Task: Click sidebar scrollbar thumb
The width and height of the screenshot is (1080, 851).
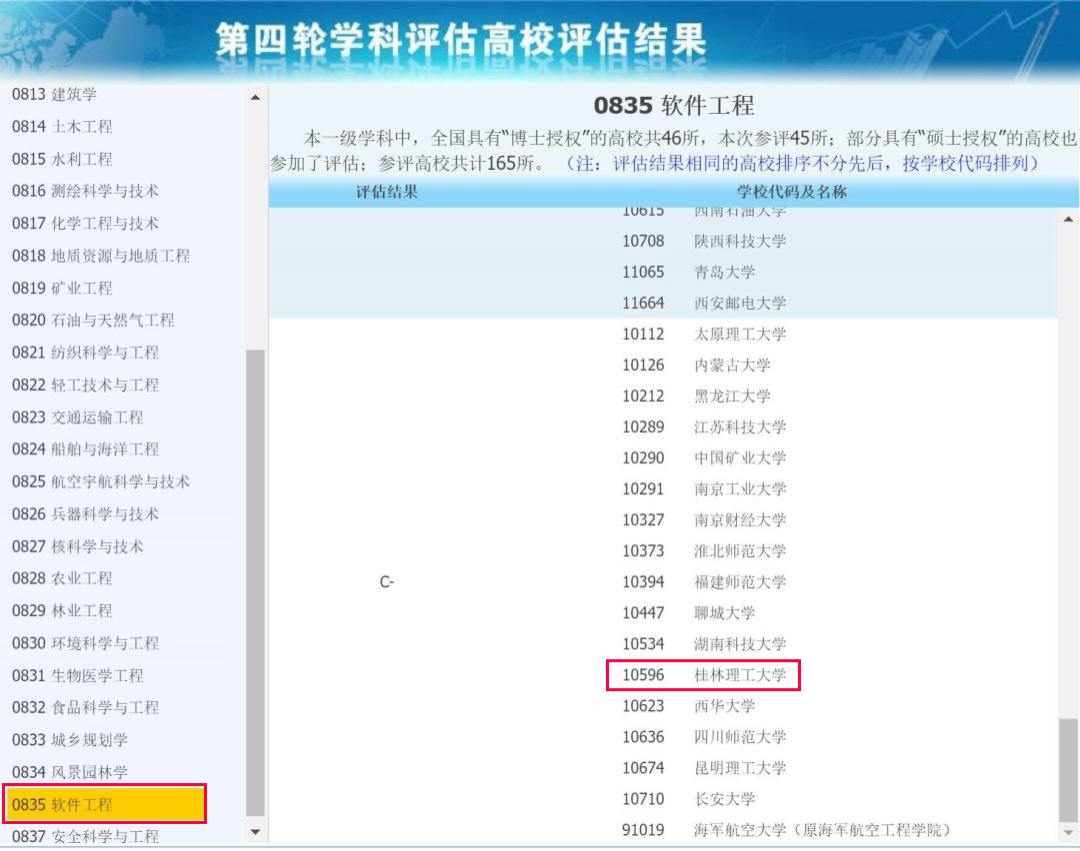Action: coord(256,582)
